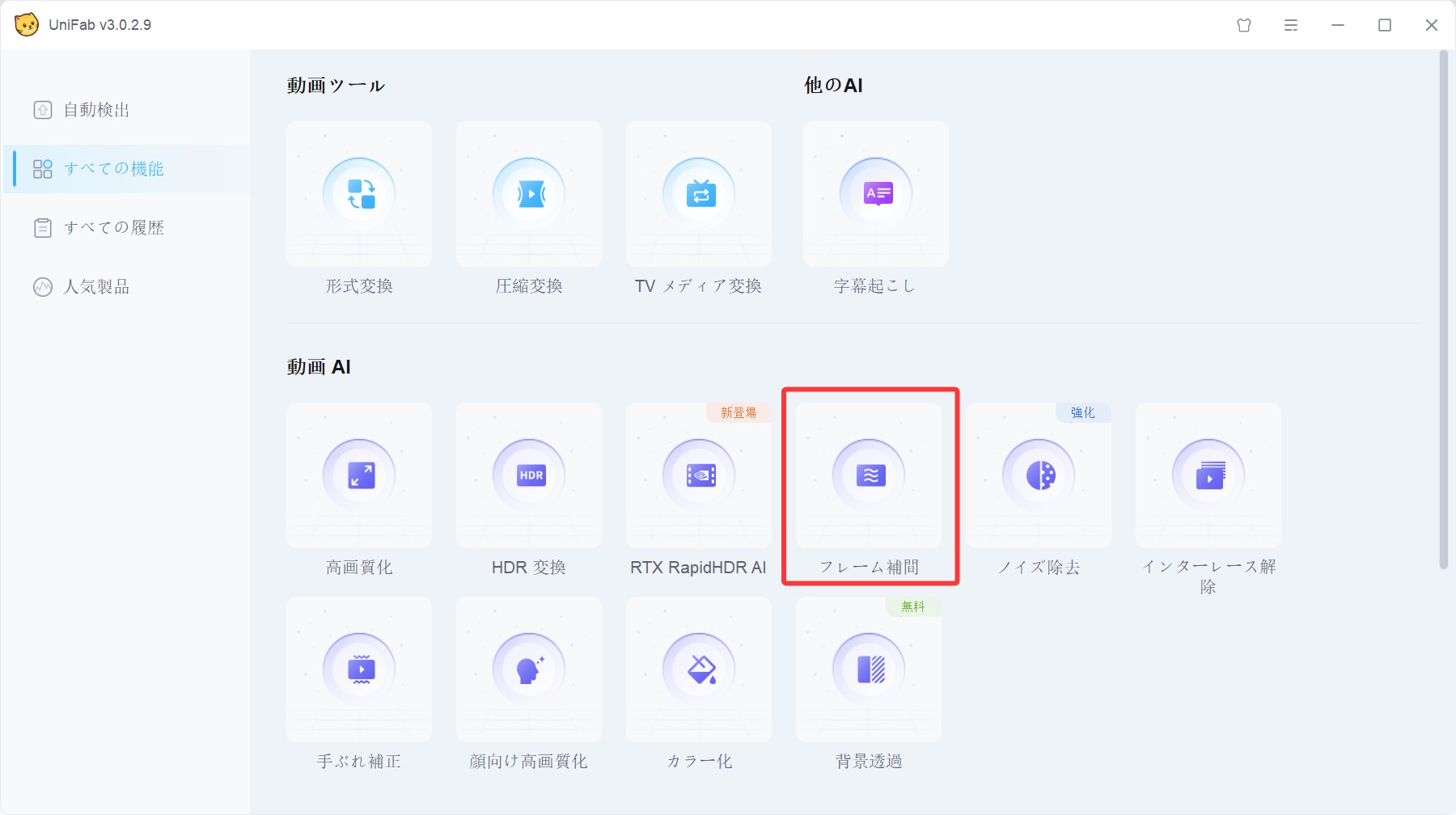Image resolution: width=1456 pixels, height=815 pixels.
Task: Switch to 自動検出 in the sidebar
Action: (97, 110)
